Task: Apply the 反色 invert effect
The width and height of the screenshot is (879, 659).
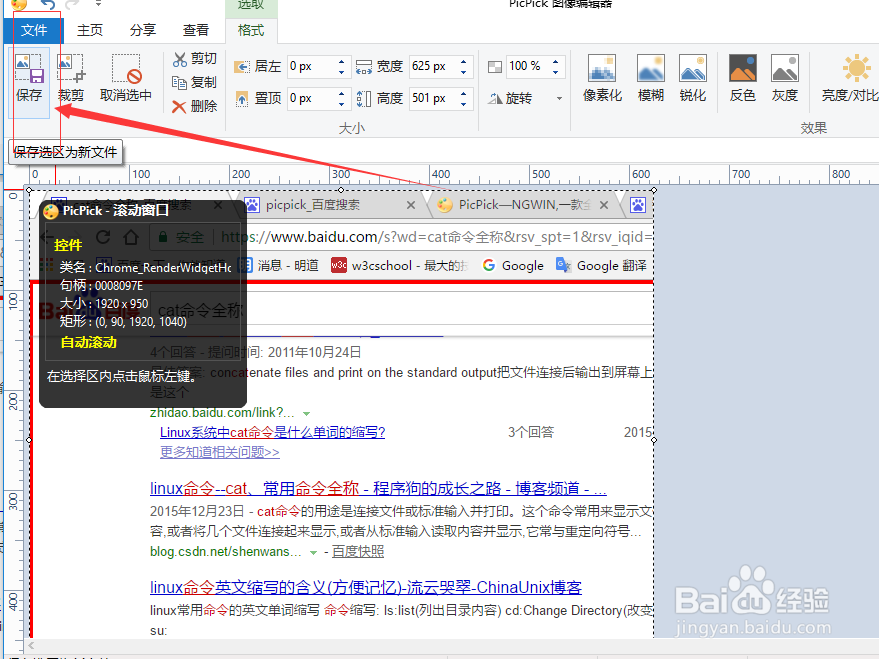Action: (743, 78)
